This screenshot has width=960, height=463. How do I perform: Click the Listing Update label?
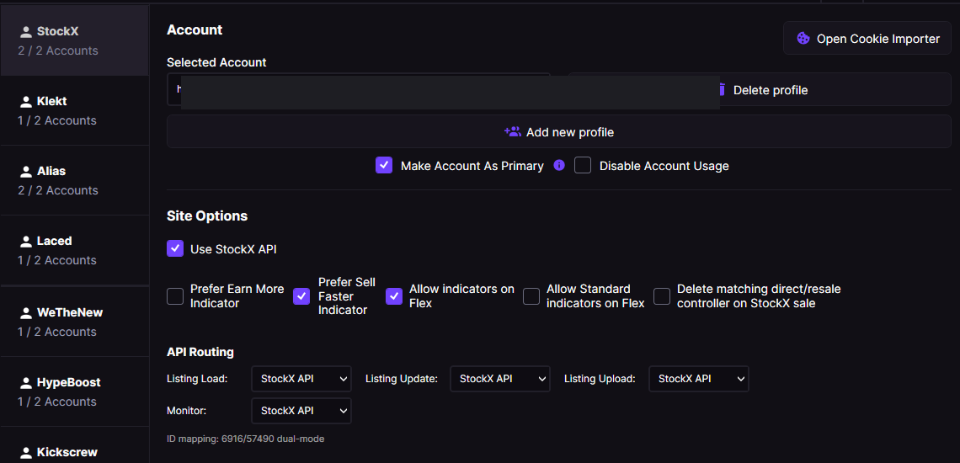click(x=402, y=378)
